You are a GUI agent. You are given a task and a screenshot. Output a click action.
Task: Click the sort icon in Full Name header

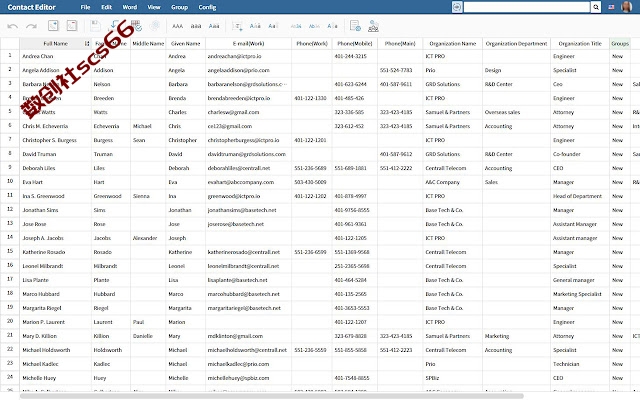87,44
